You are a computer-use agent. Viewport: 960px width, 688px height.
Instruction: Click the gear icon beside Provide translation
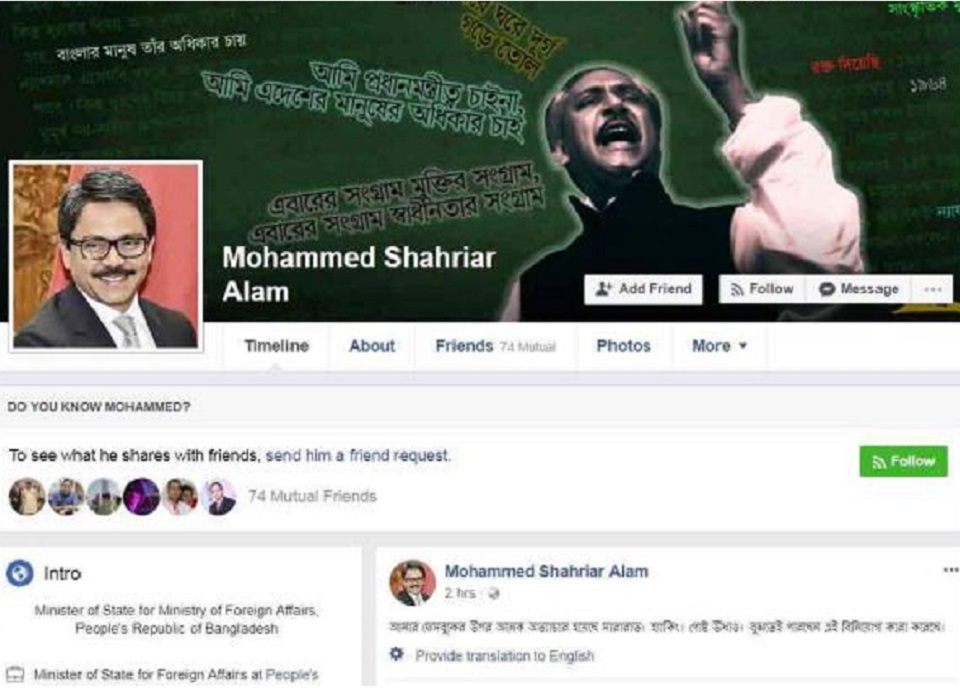(397, 654)
